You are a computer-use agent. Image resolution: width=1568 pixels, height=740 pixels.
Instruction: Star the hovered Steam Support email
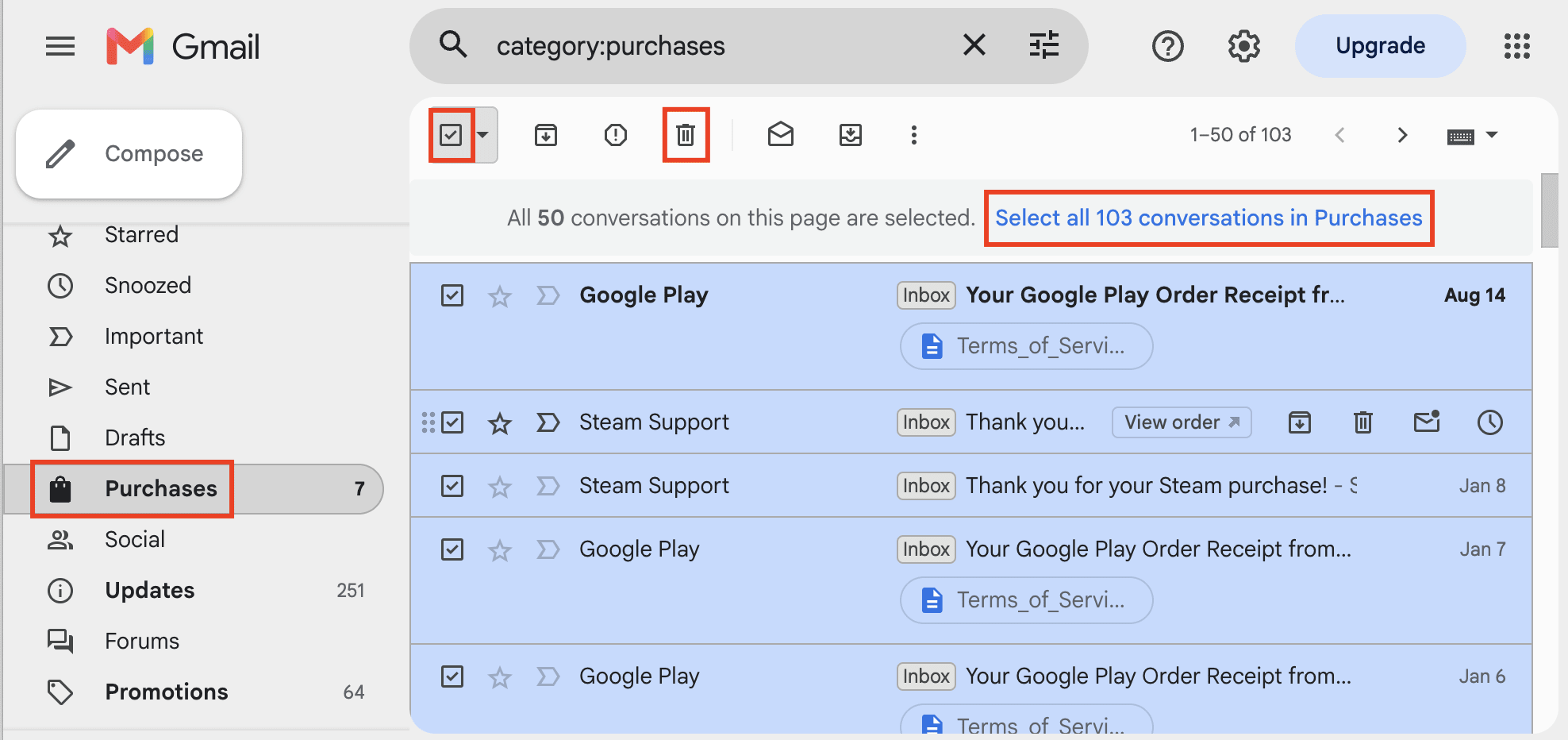(x=500, y=424)
